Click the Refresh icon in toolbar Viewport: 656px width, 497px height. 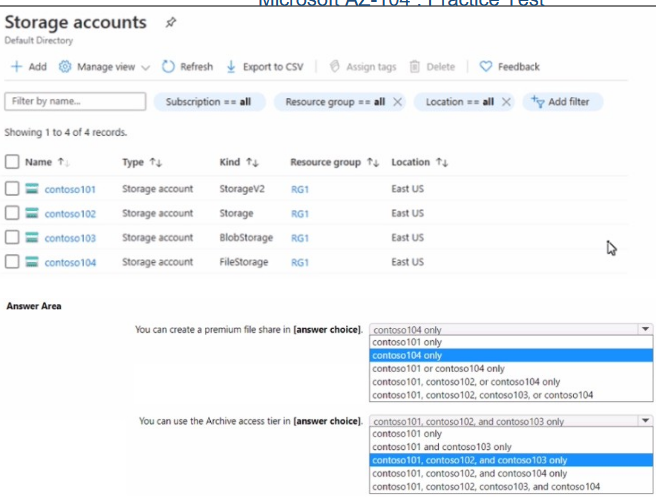168,67
